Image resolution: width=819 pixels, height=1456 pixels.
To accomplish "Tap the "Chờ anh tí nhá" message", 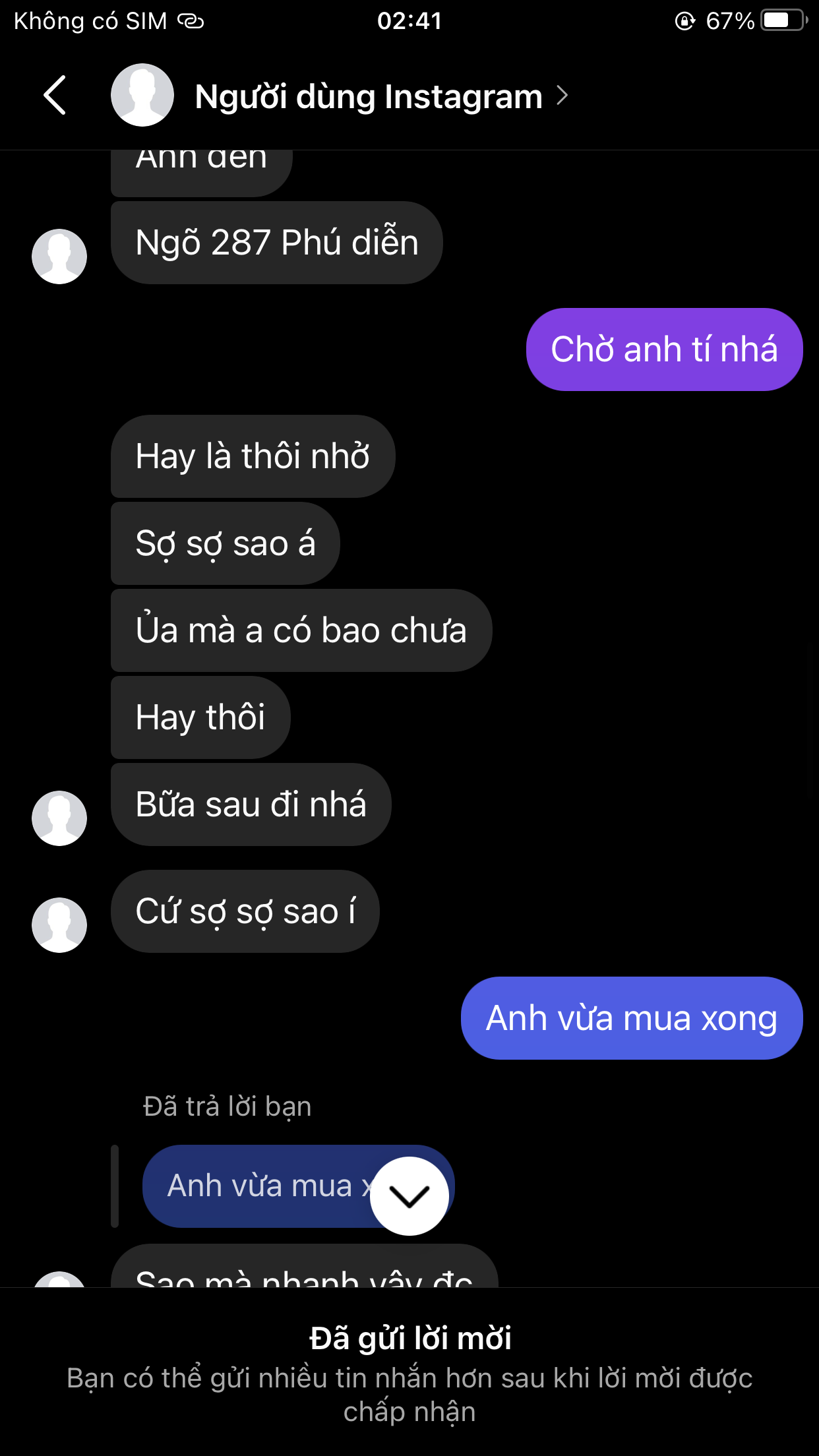I will click(664, 349).
